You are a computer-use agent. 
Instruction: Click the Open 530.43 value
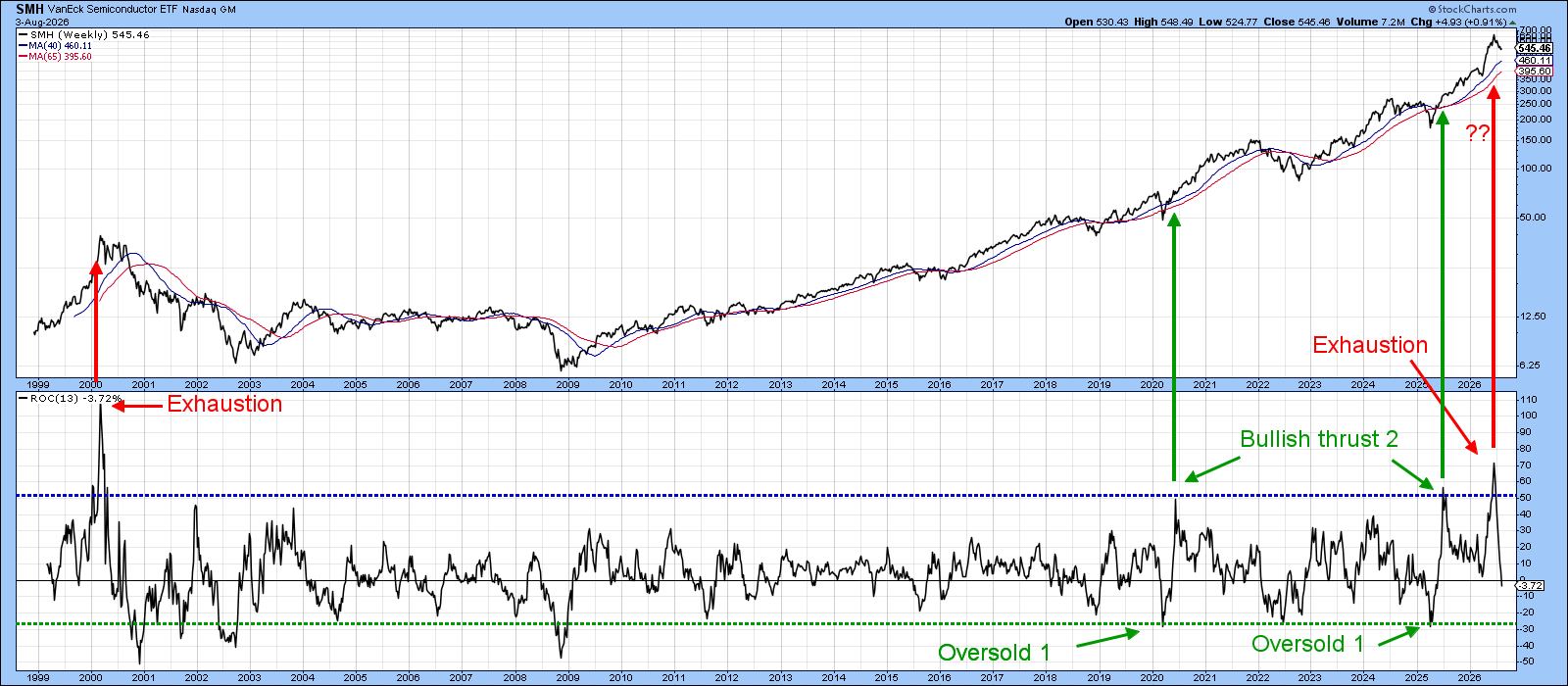click(1096, 22)
